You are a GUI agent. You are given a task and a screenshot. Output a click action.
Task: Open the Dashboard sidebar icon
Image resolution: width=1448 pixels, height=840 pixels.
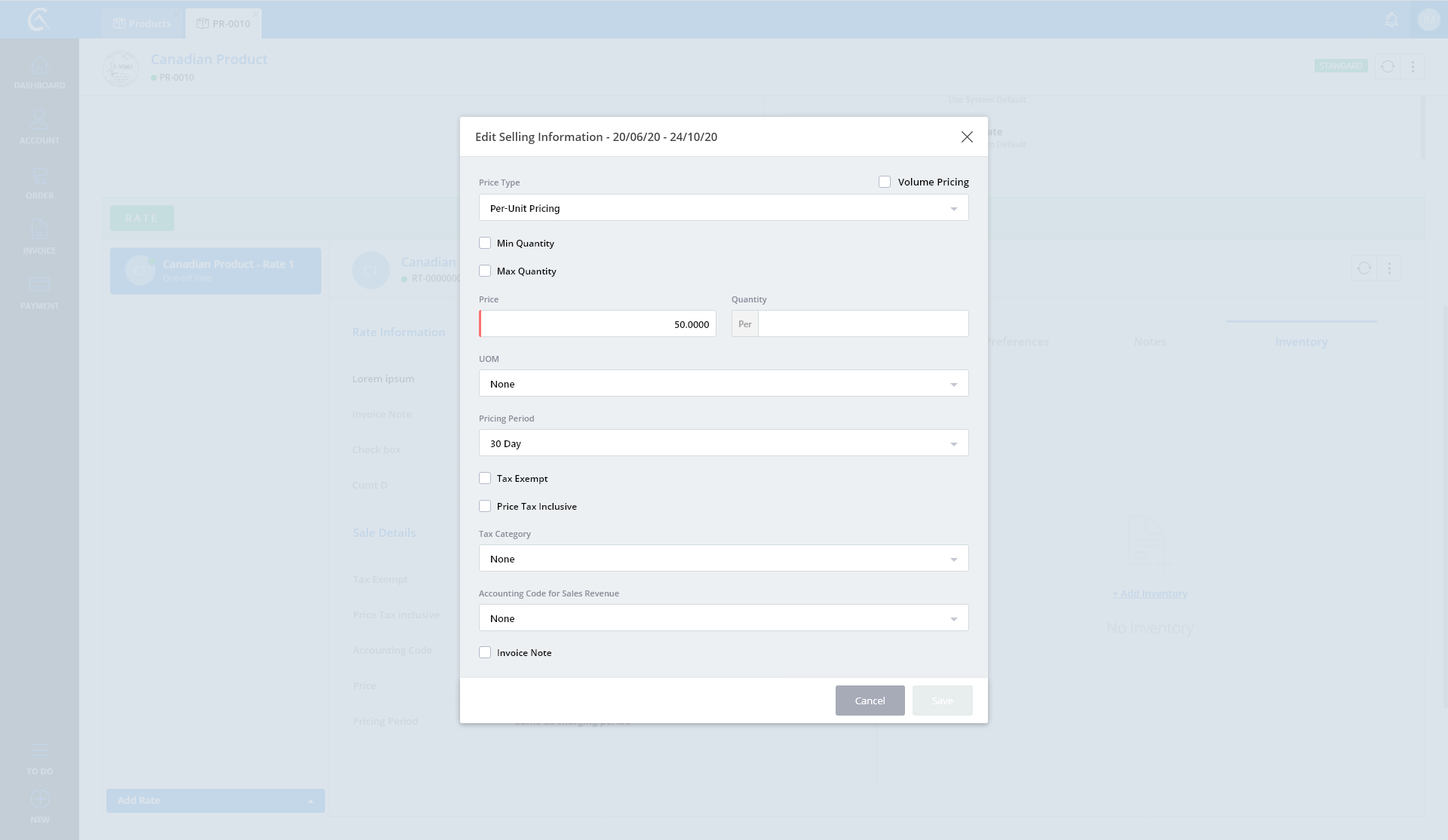coord(39,67)
